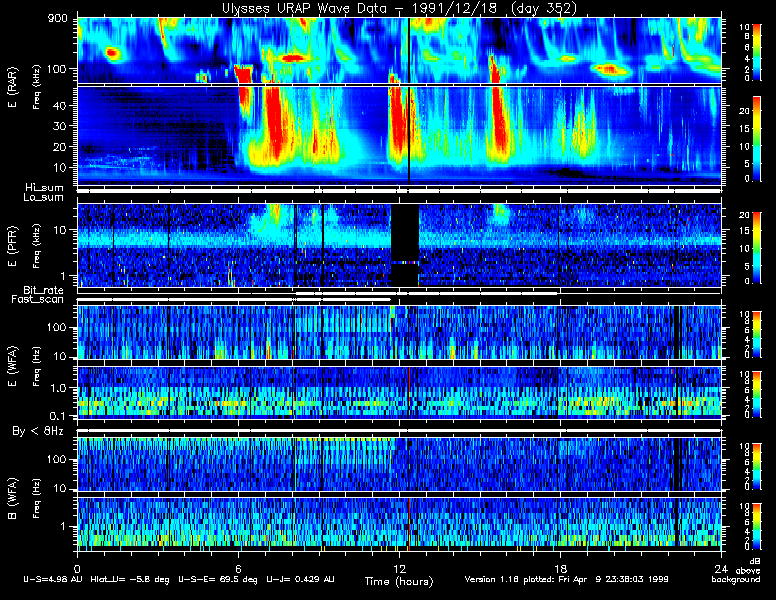Click the "Freq (Hz)" label of B WFA panels
776x600 pixels.
(x=36, y=499)
